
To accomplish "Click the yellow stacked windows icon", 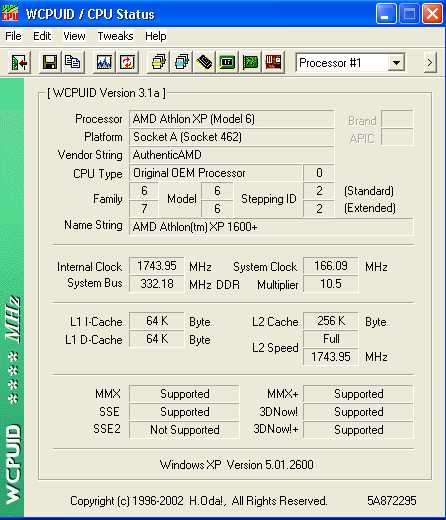I will [x=159, y=62].
